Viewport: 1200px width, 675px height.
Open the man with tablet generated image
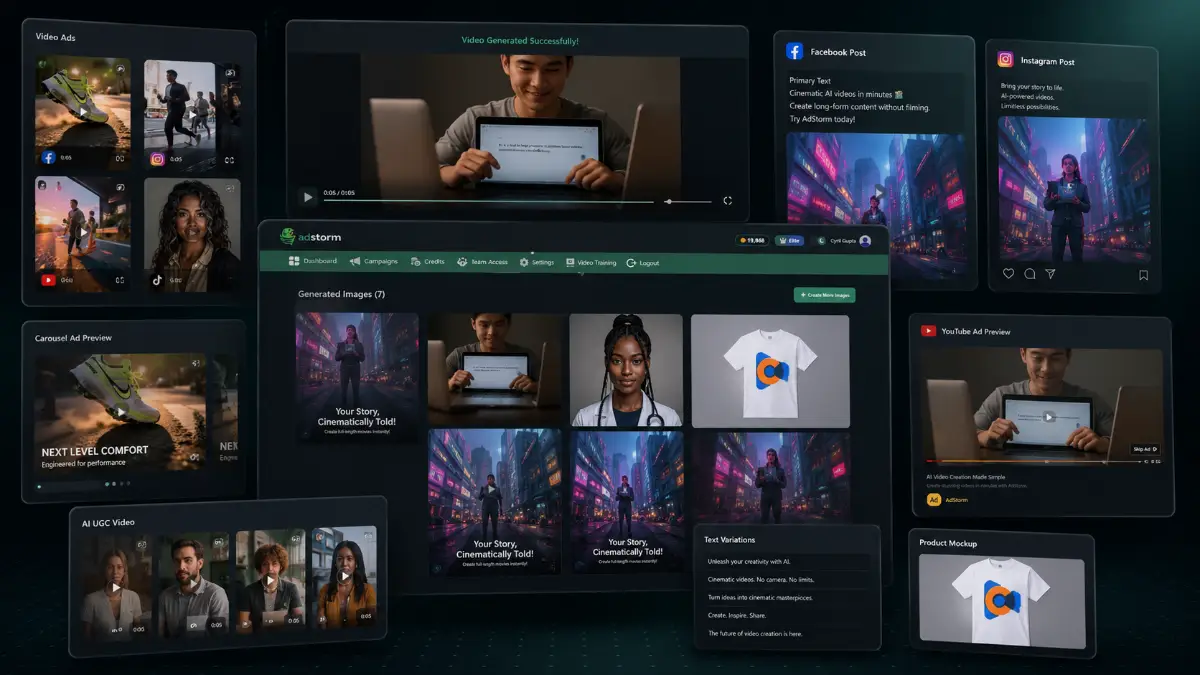click(495, 371)
